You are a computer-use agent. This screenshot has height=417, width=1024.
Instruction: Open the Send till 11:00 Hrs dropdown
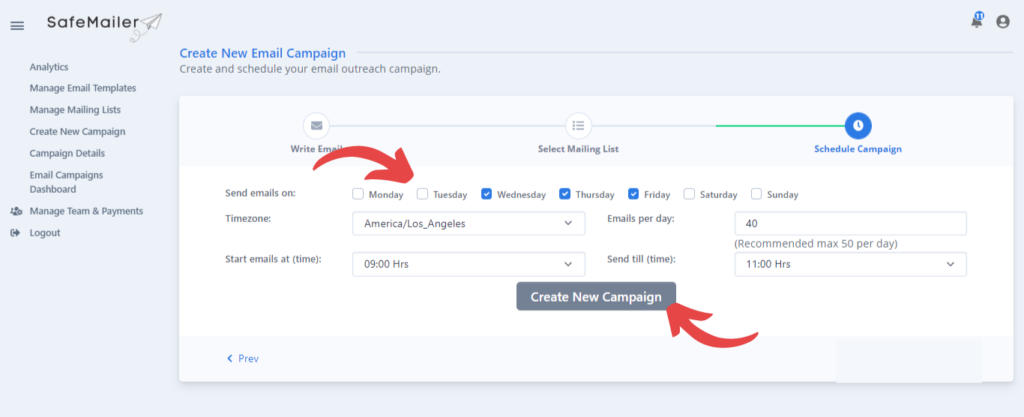[x=850, y=264]
